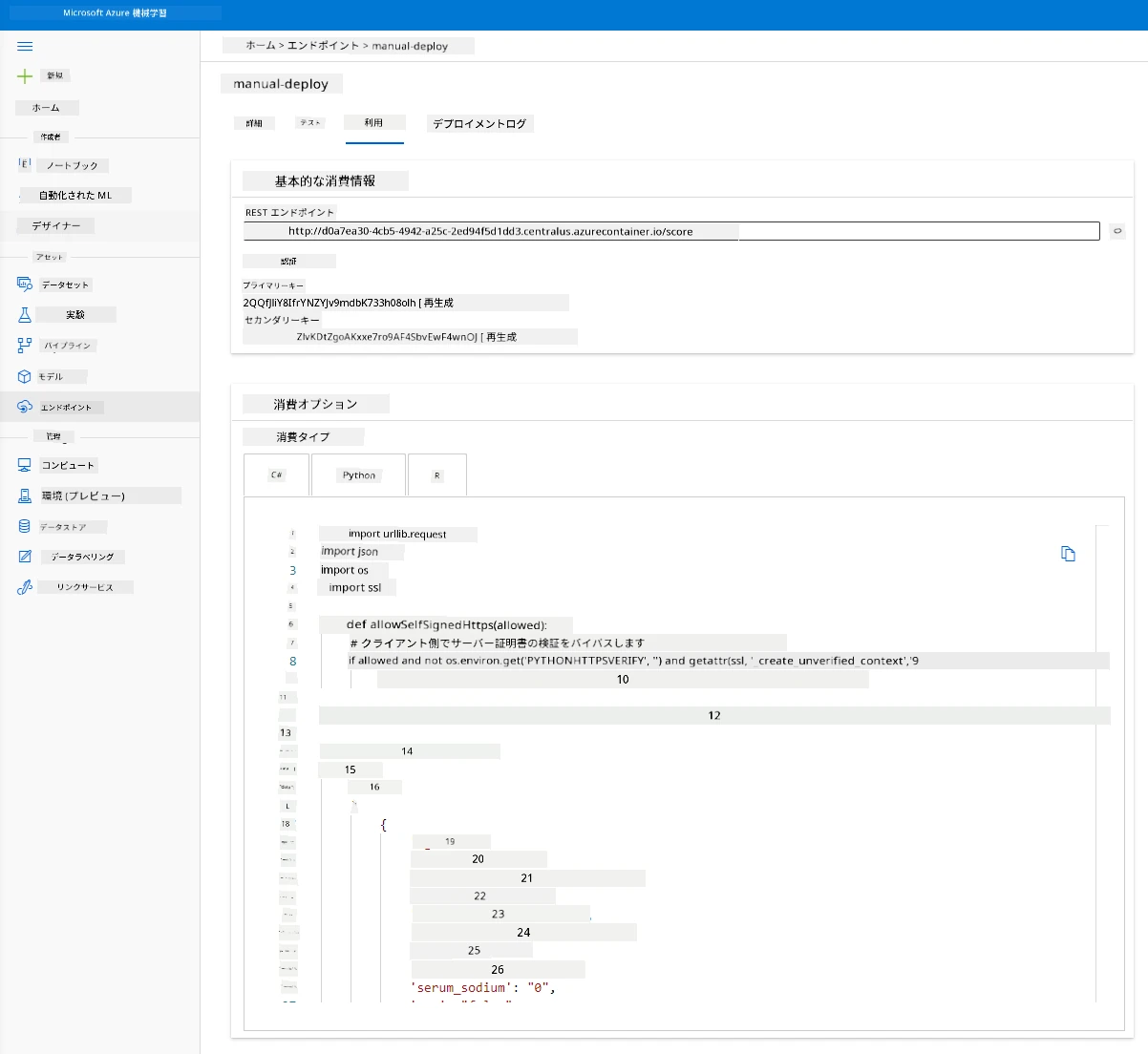Image resolution: width=1148 pixels, height=1054 pixels.
Task: Toggle the hamburger navigation menu
Action: [x=25, y=46]
